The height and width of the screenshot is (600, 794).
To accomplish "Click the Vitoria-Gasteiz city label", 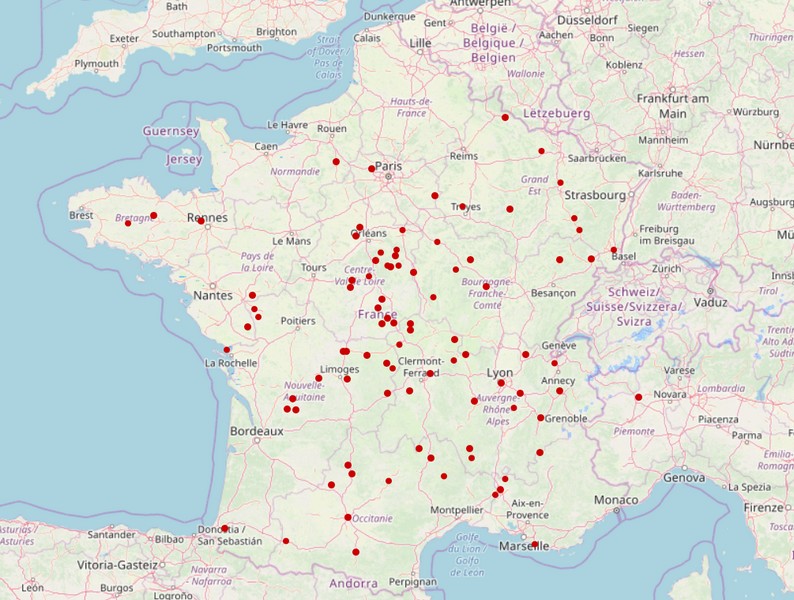I will click(117, 565).
